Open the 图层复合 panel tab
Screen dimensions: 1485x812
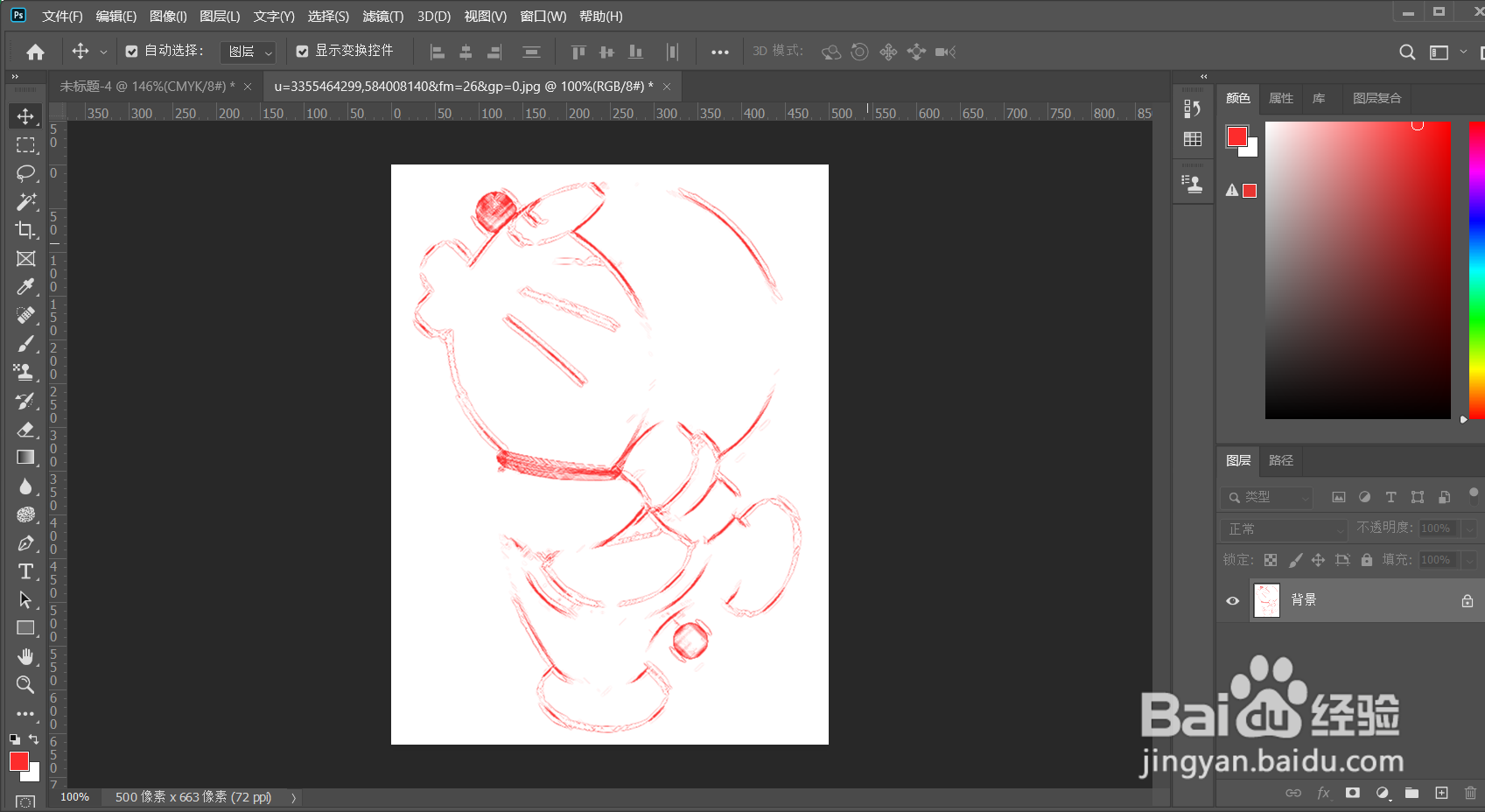tap(1377, 98)
